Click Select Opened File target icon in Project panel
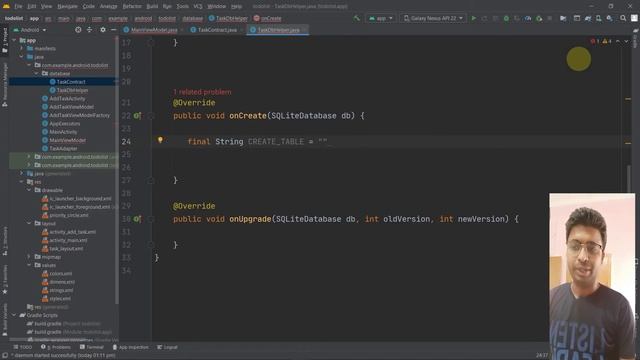The image size is (640, 360). 78,30
